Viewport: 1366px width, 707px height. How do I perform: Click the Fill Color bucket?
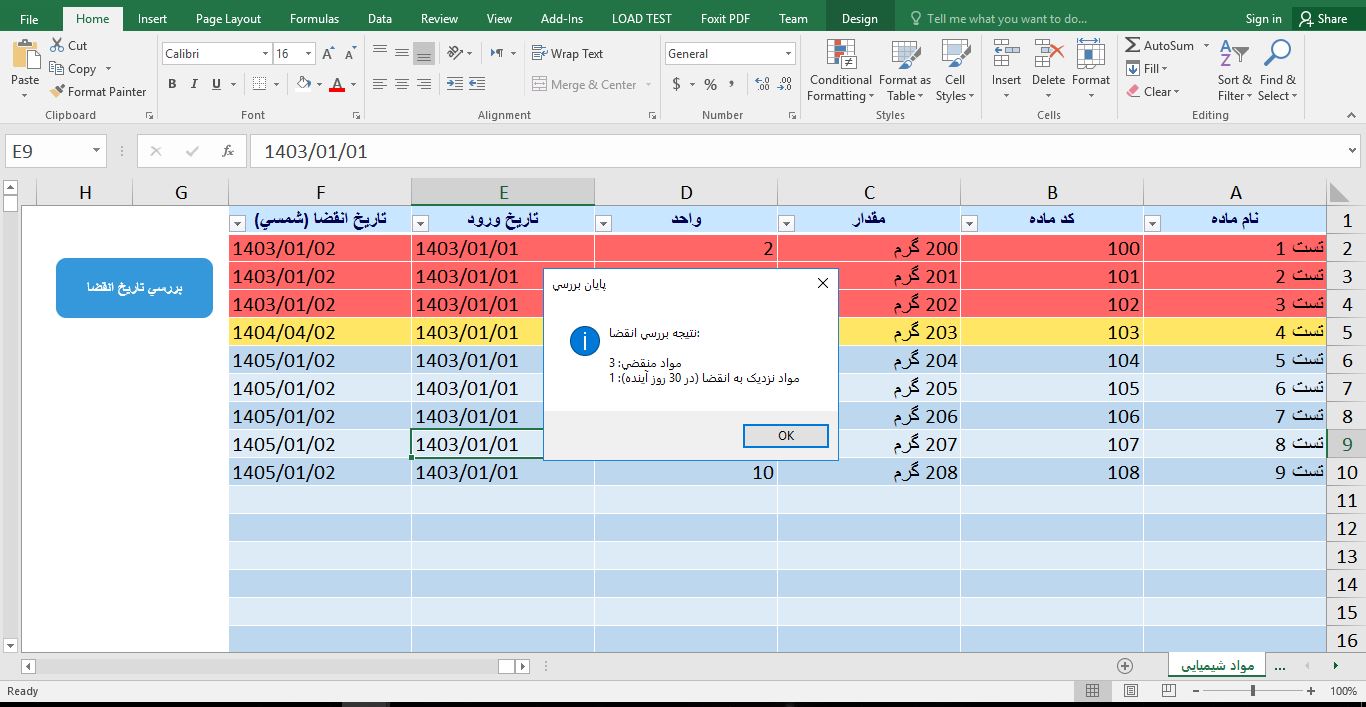pyautogui.click(x=305, y=84)
